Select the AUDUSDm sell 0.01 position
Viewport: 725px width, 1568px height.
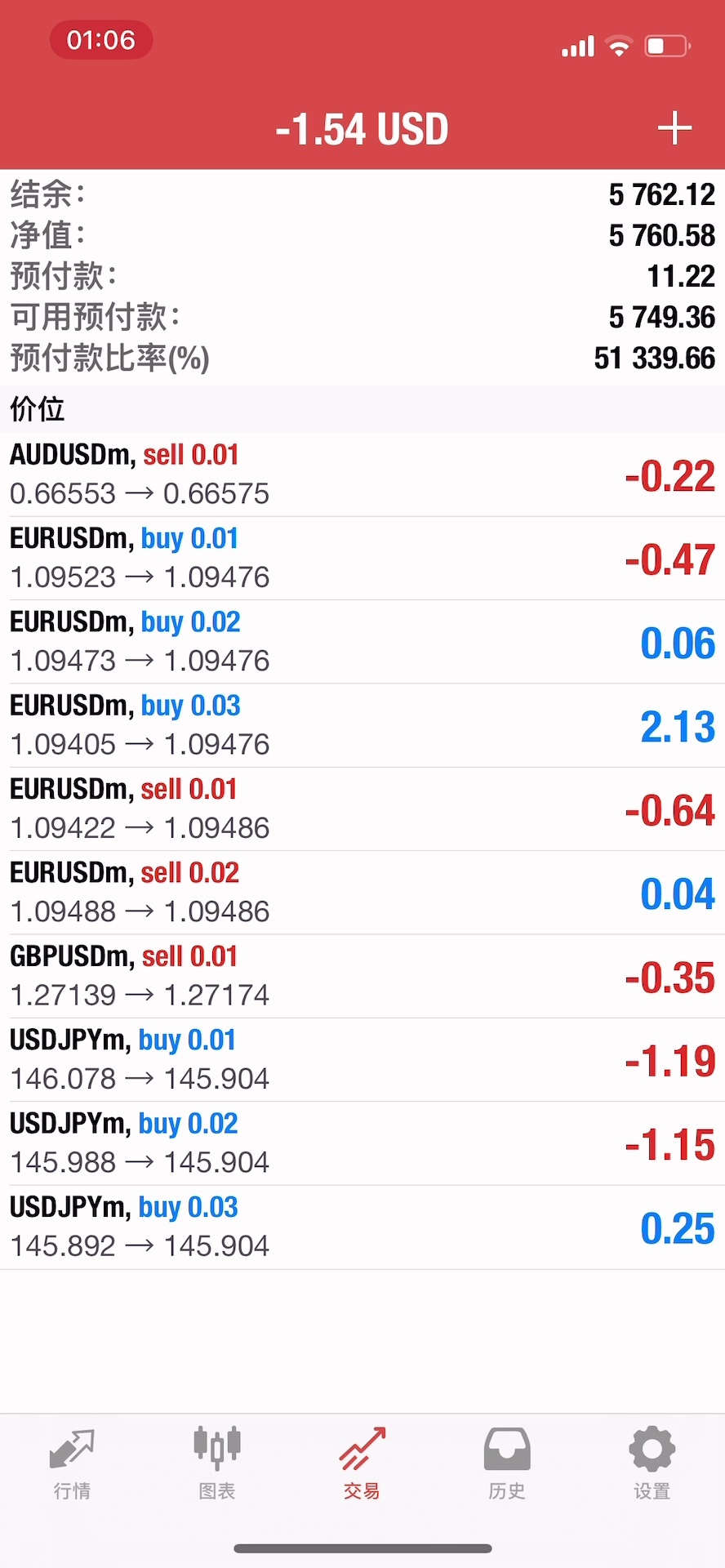pyautogui.click(x=362, y=474)
